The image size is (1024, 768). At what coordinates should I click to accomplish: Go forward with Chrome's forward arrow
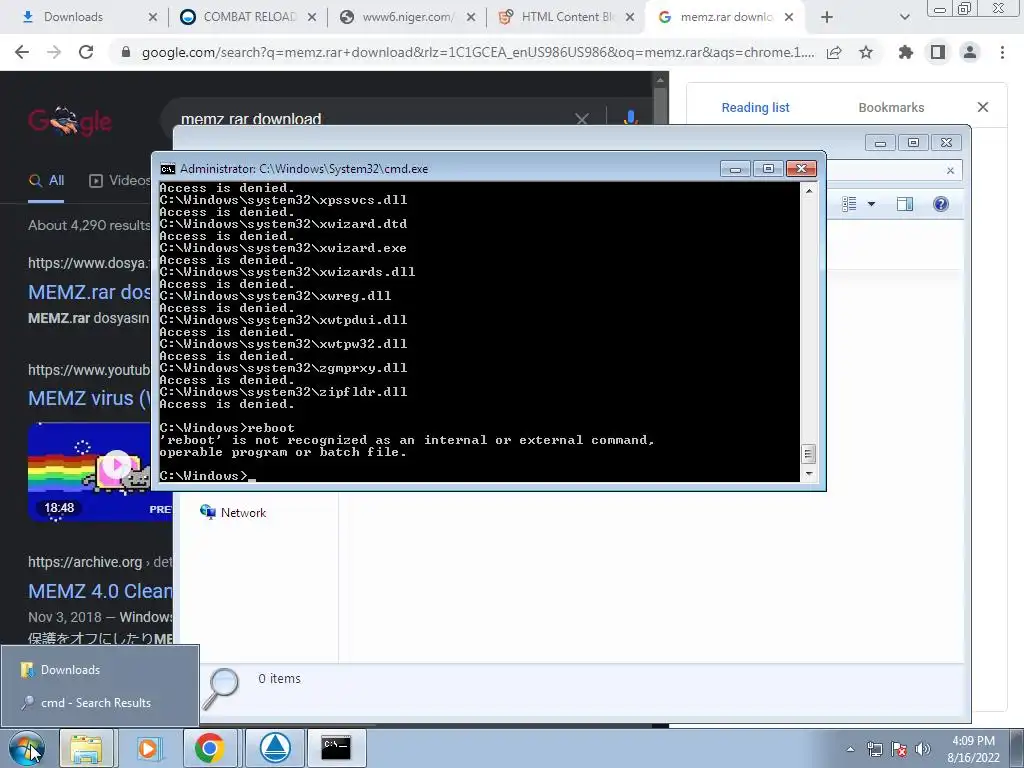[54, 52]
